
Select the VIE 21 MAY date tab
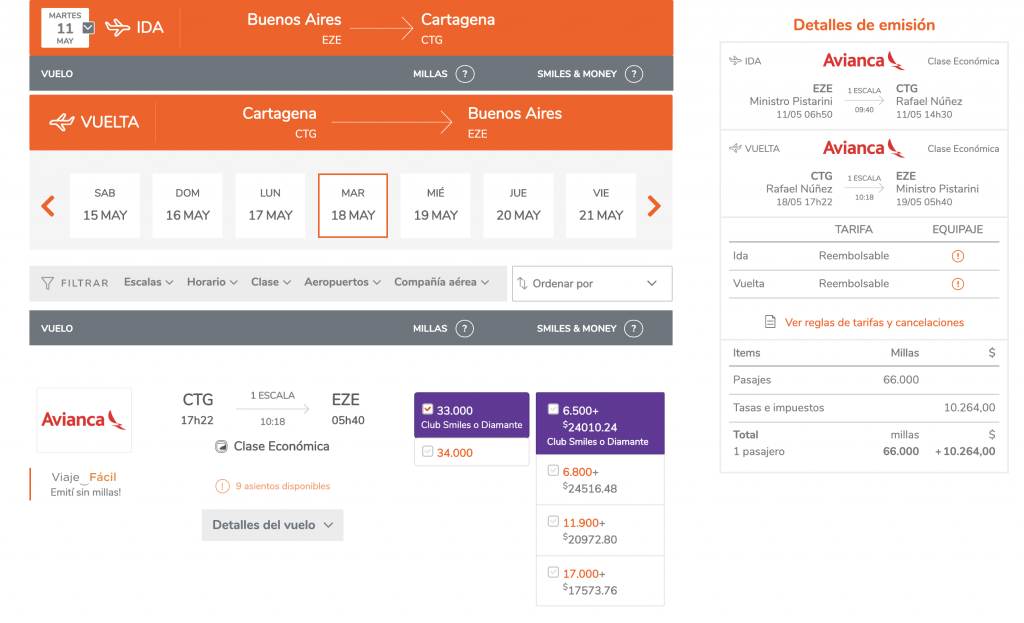601,206
